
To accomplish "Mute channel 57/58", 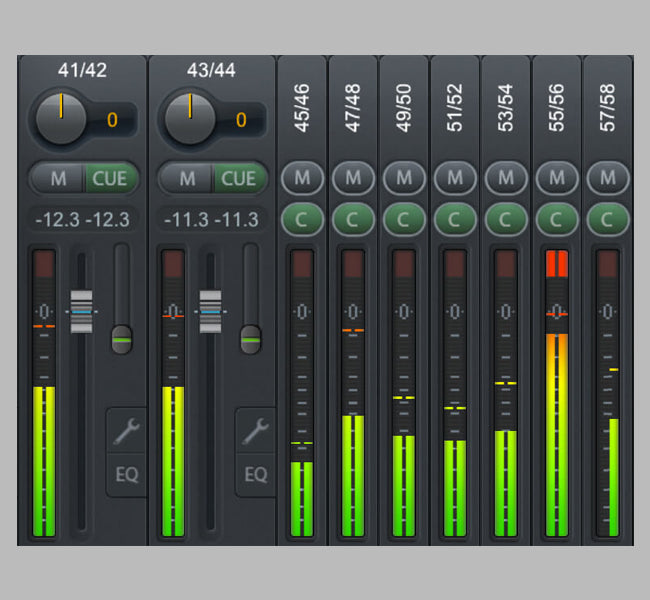I will click(608, 178).
